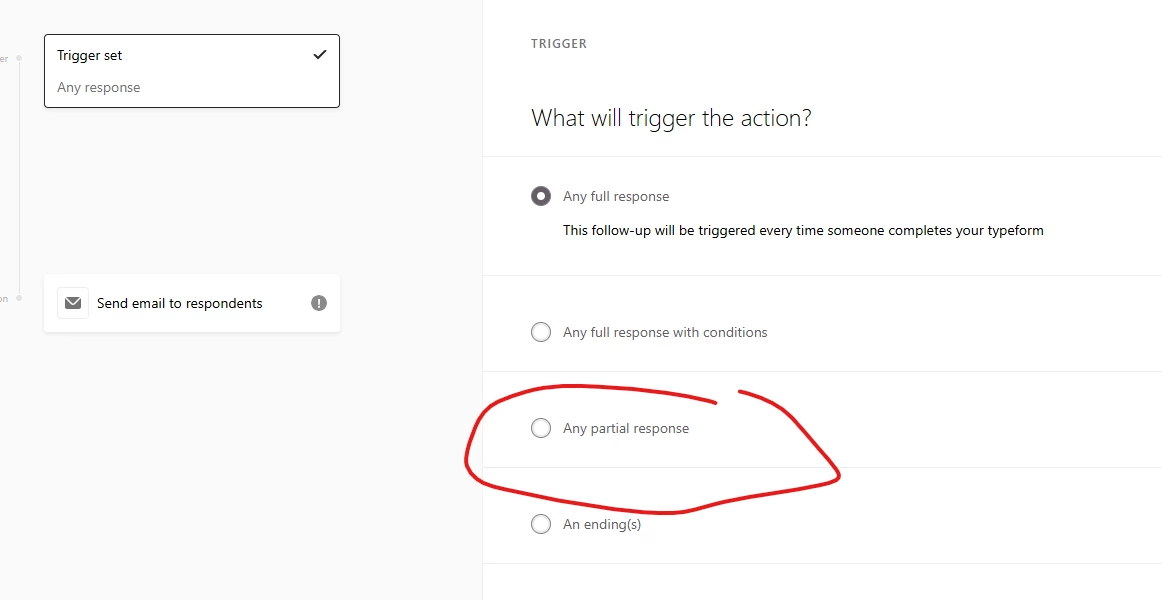Viewport: 1162px width, 600px height.
Task: Open the Trigger set step title
Action: (x=90, y=56)
